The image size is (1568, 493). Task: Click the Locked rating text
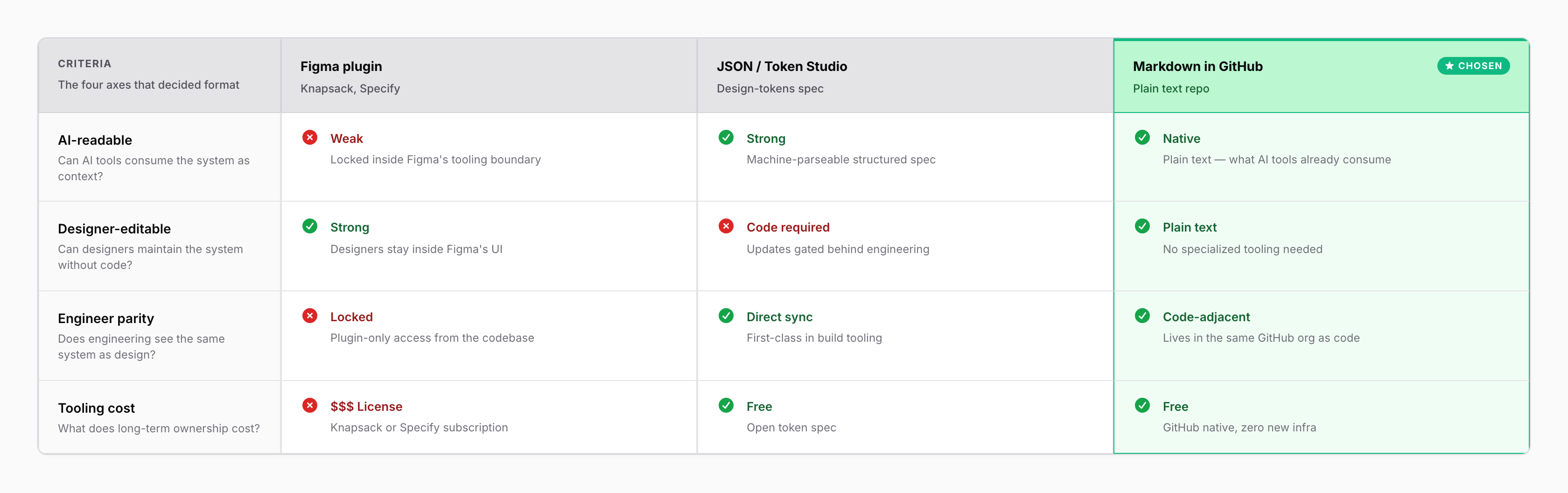click(x=351, y=317)
